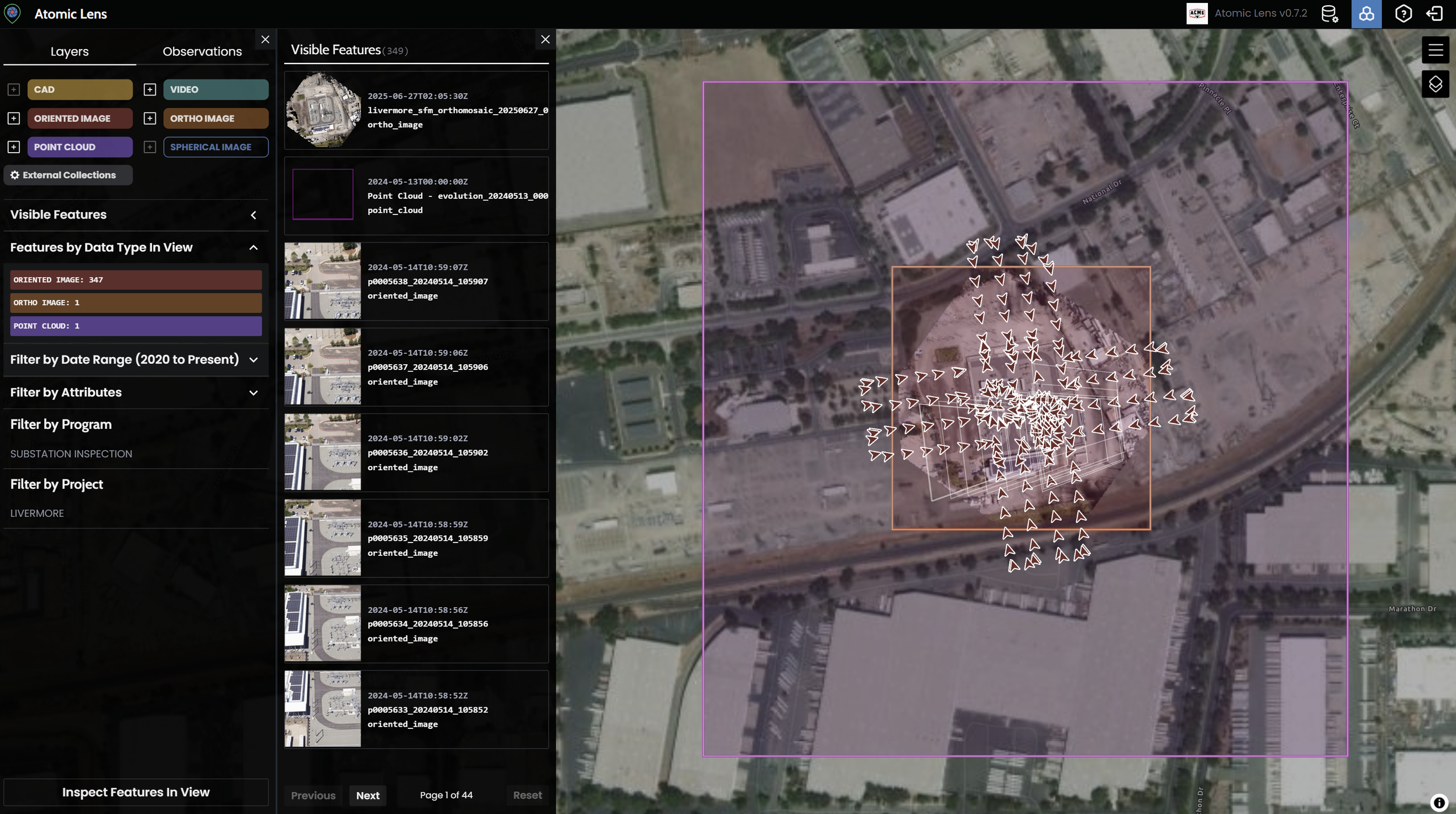This screenshot has height=814, width=1456.
Task: Click p0005638_20240514_105907 feature name
Action: click(x=427, y=281)
